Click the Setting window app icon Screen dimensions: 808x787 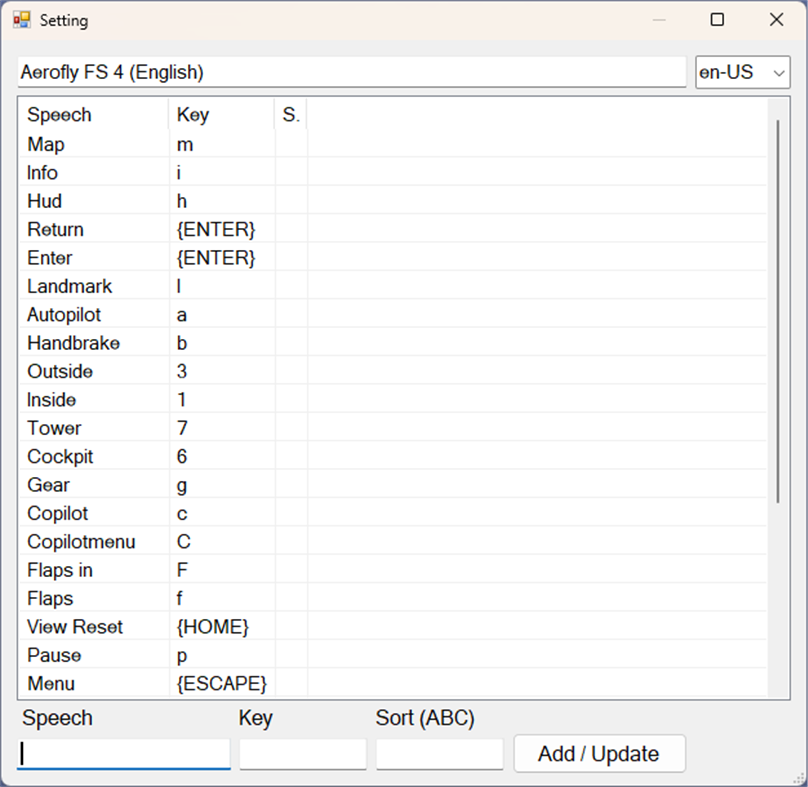click(22, 20)
